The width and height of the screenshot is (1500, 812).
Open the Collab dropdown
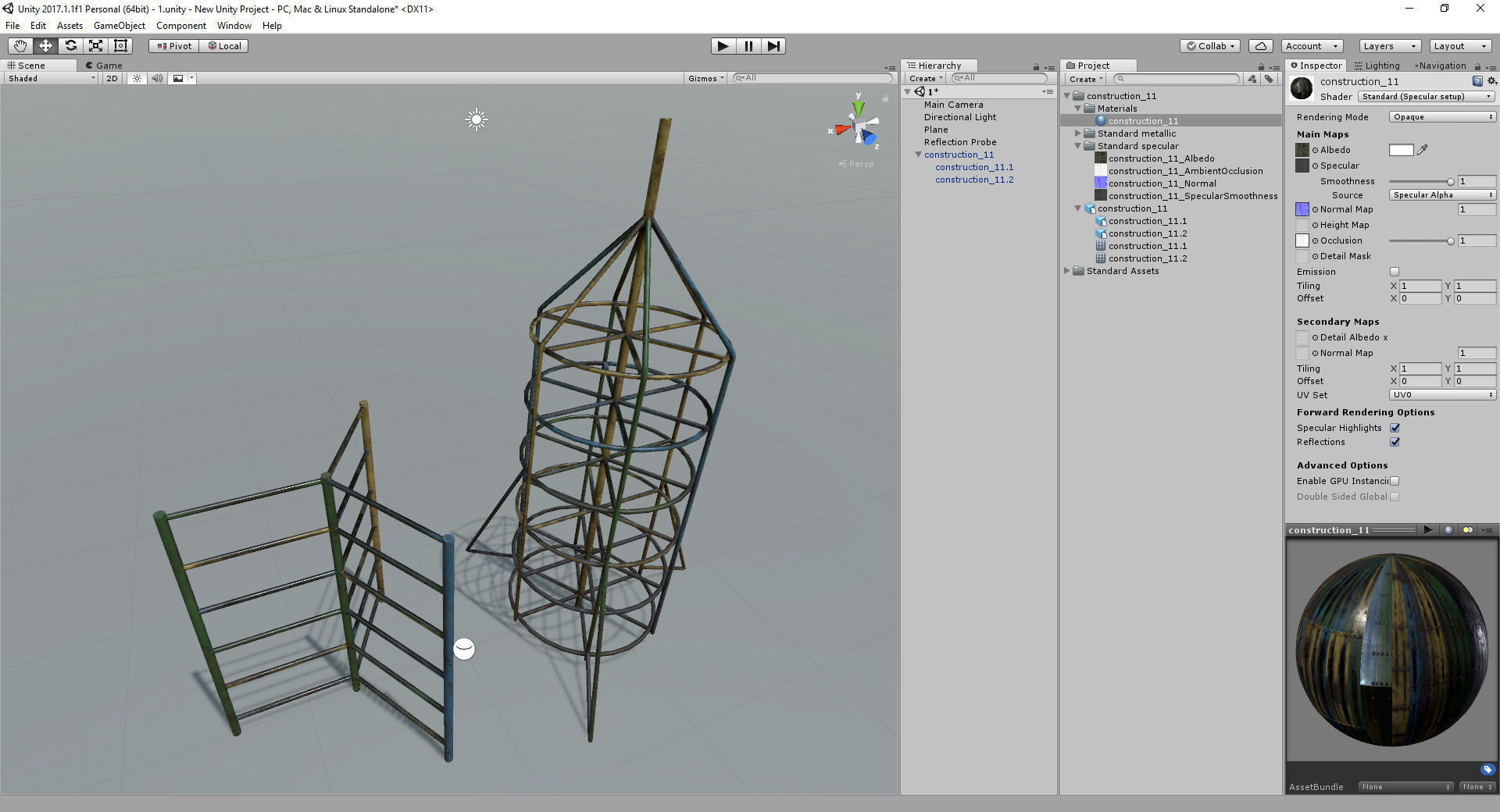click(1210, 46)
